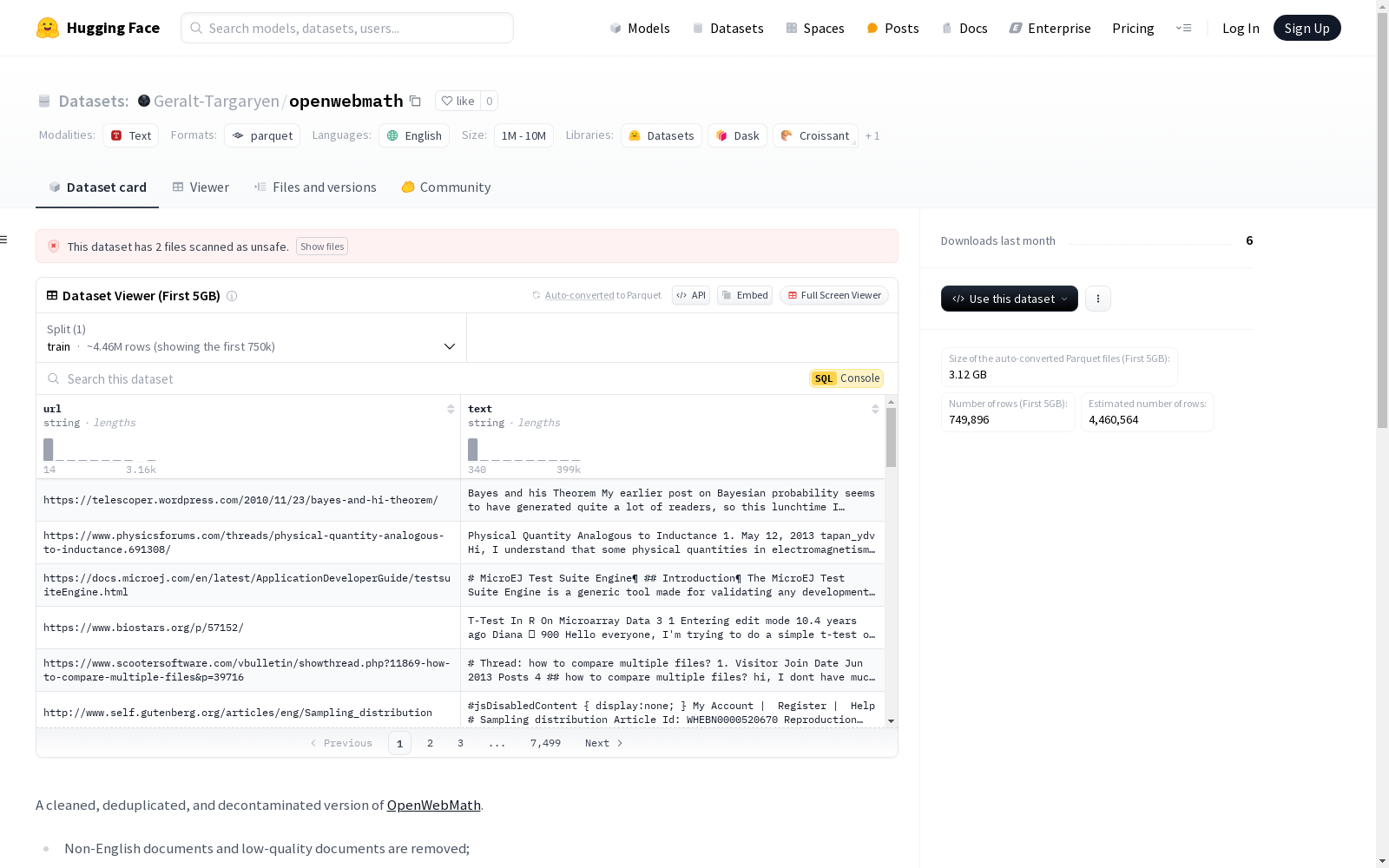This screenshot has width=1389, height=868.
Task: Open the Auto-converted to Parquet link
Action: point(579,295)
